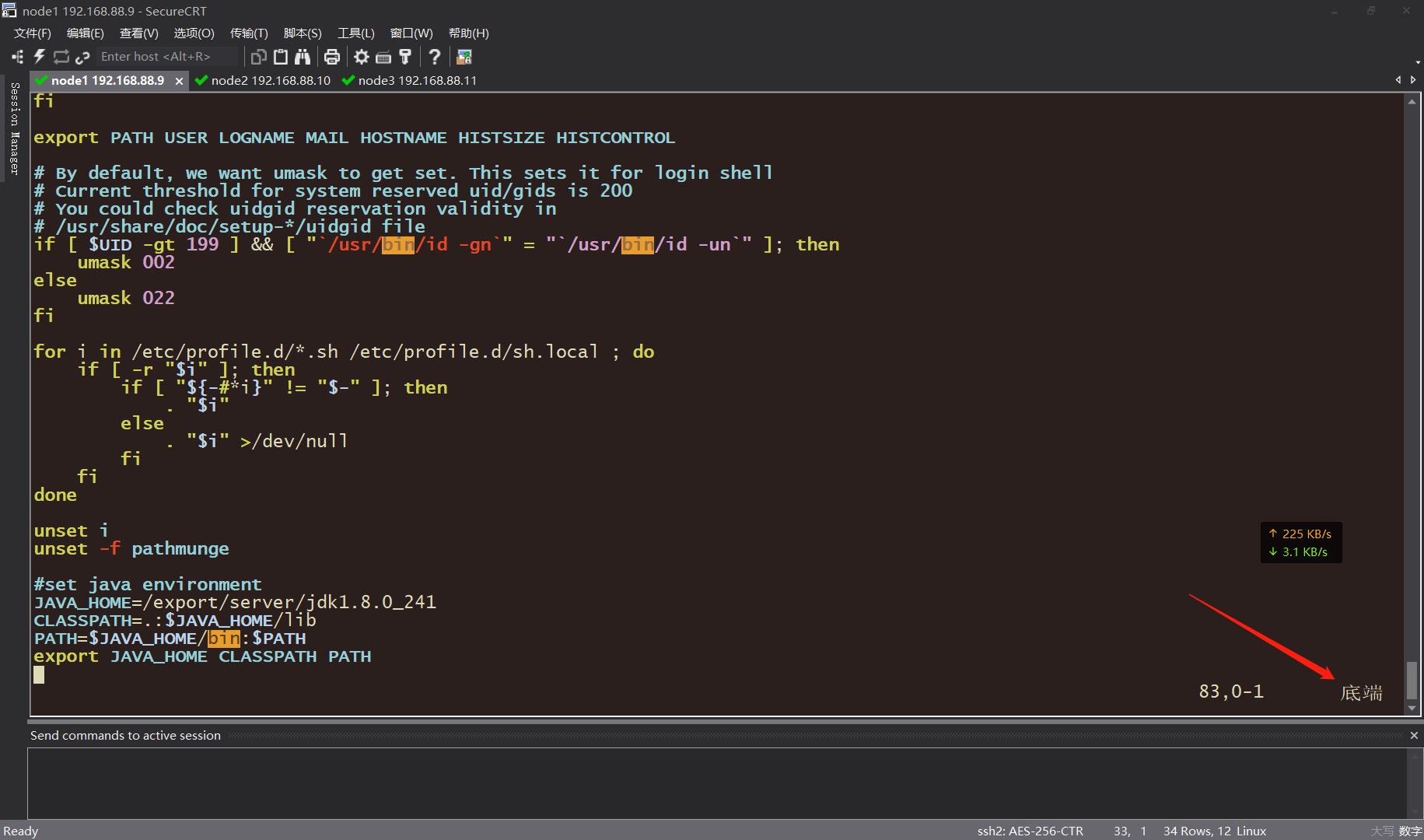The height and width of the screenshot is (840, 1424).
Task: Click the PATH=$JAVA_HOME/bin:$PATH line
Action: [170, 638]
